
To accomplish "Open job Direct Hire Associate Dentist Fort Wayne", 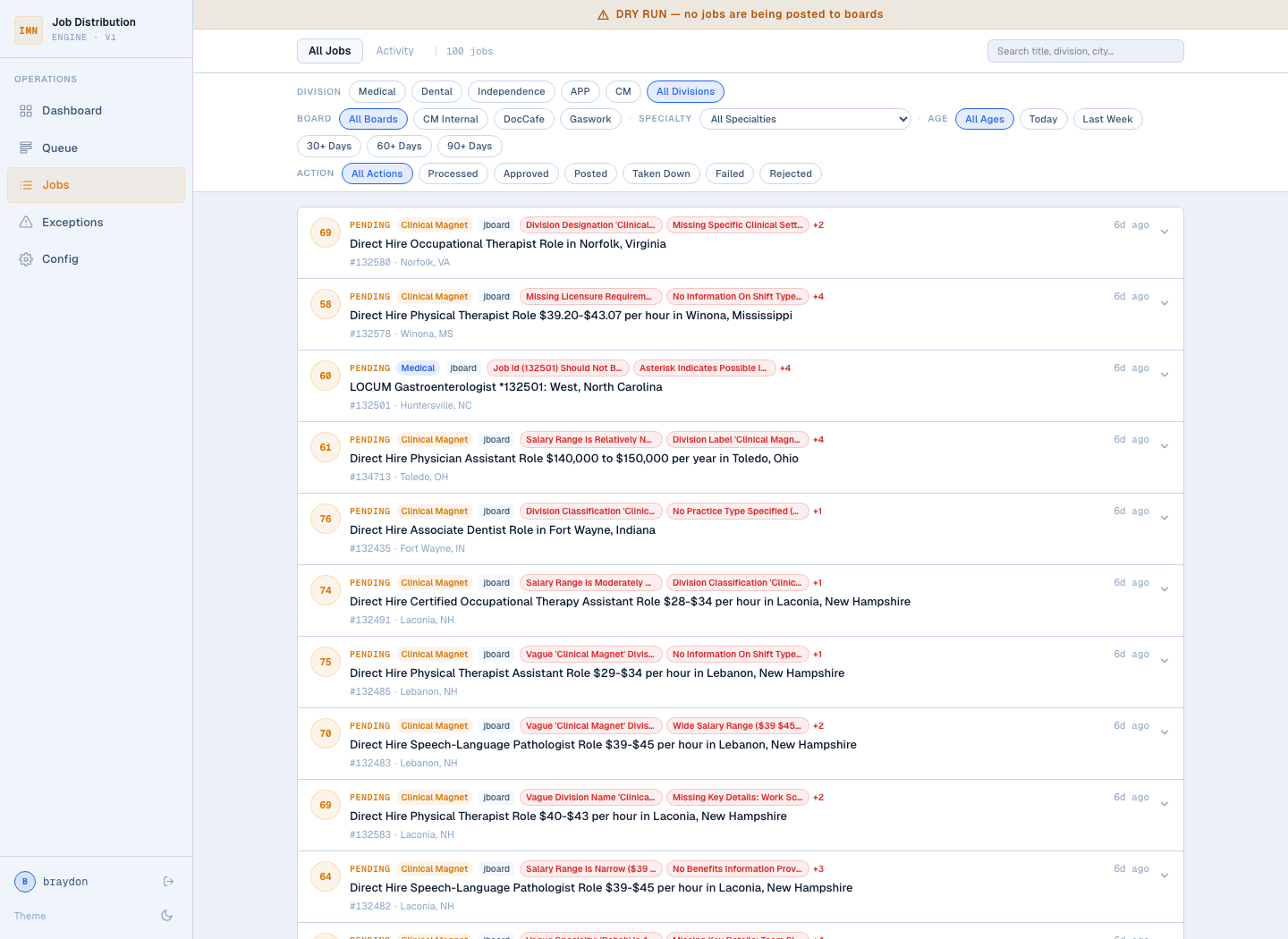I will point(503,530).
